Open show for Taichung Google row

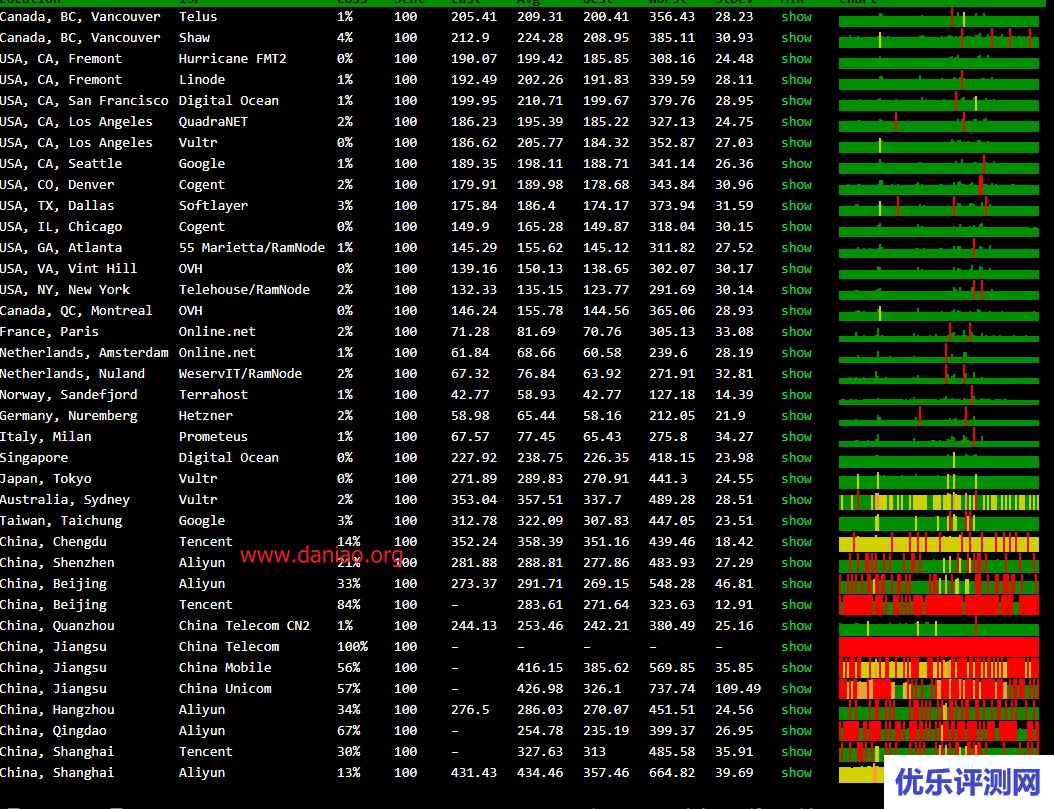click(797, 521)
